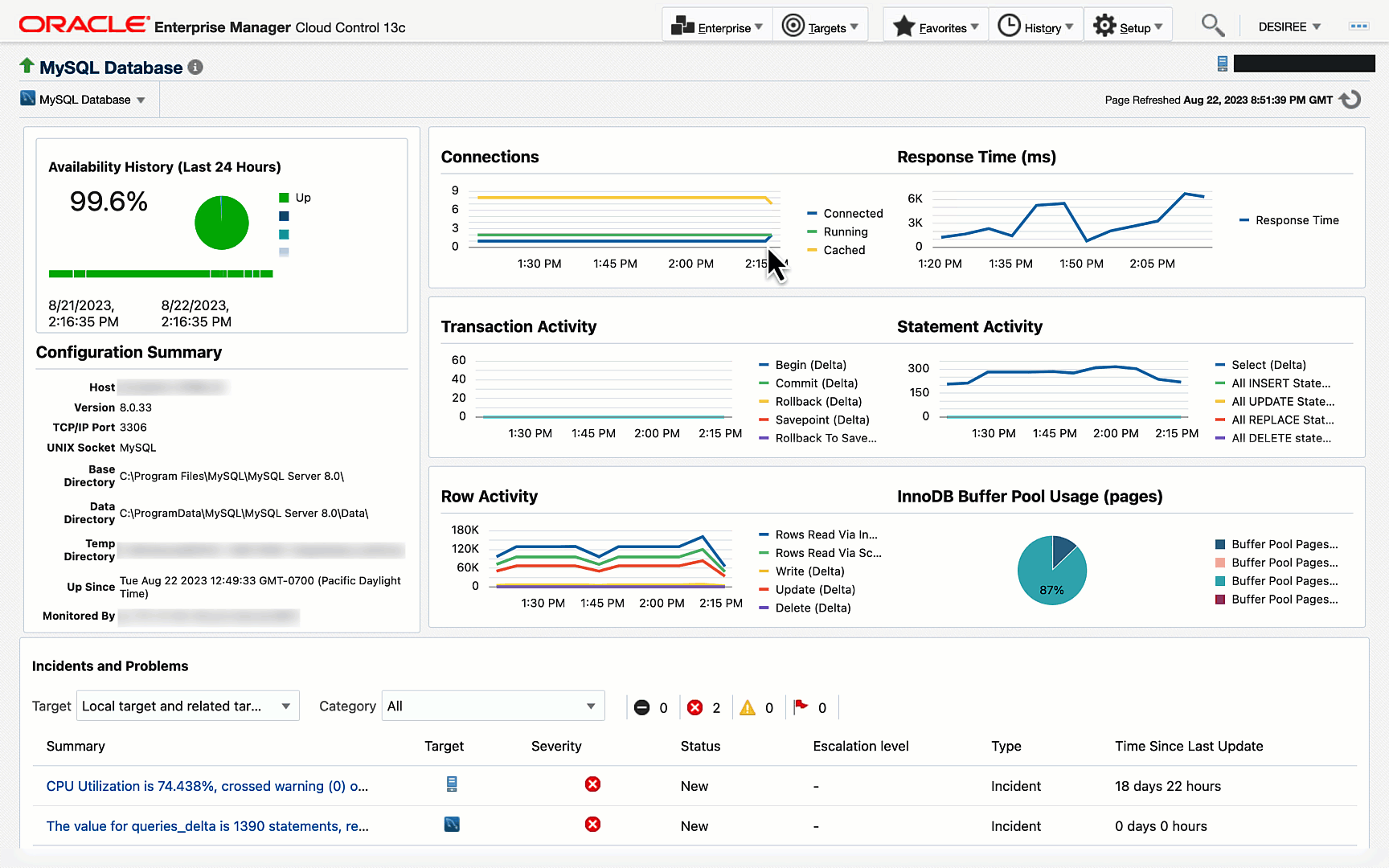Open the Favorites menu

[936, 27]
